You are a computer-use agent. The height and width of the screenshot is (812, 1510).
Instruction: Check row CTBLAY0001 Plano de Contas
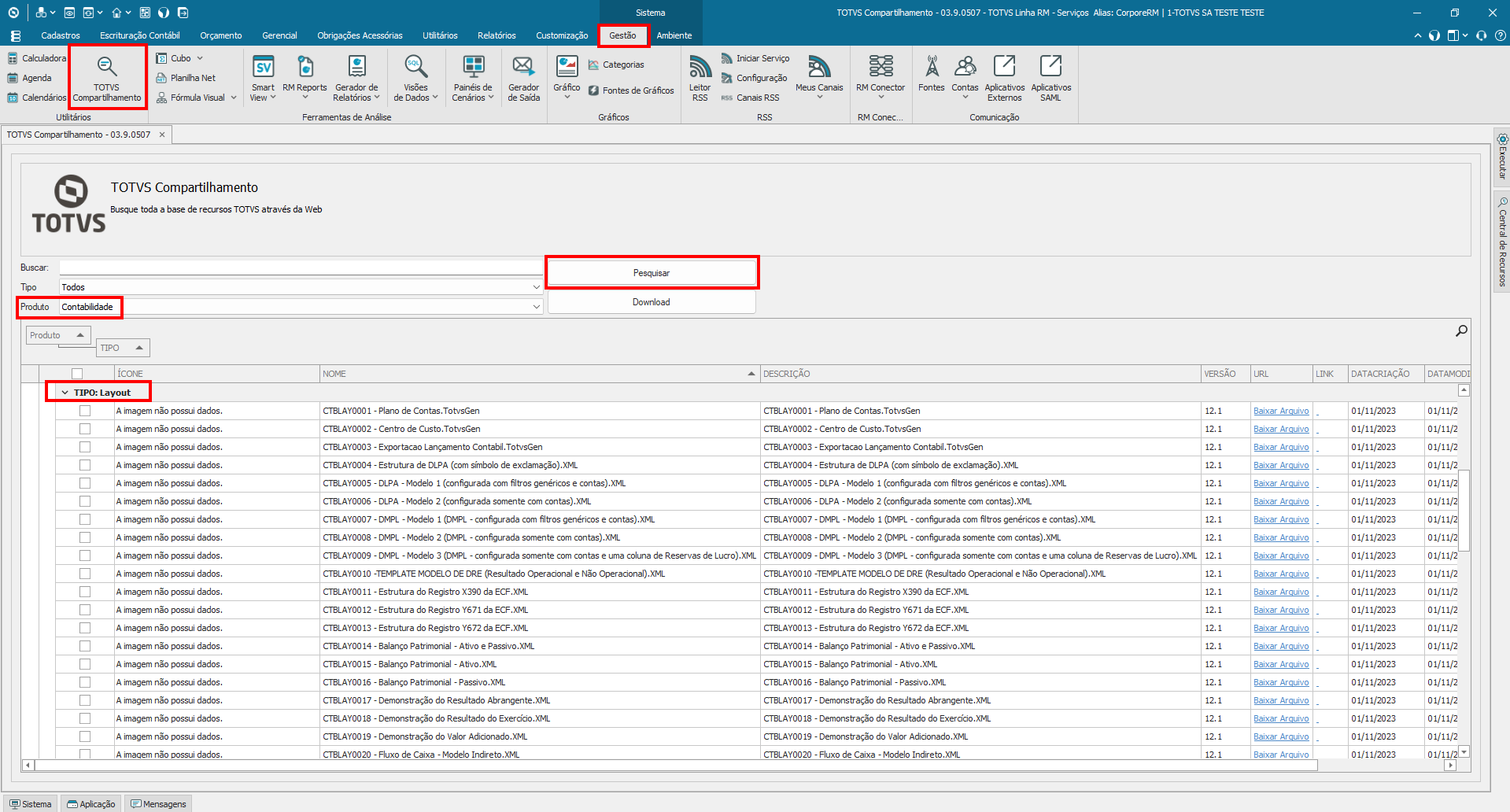pyautogui.click(x=85, y=411)
